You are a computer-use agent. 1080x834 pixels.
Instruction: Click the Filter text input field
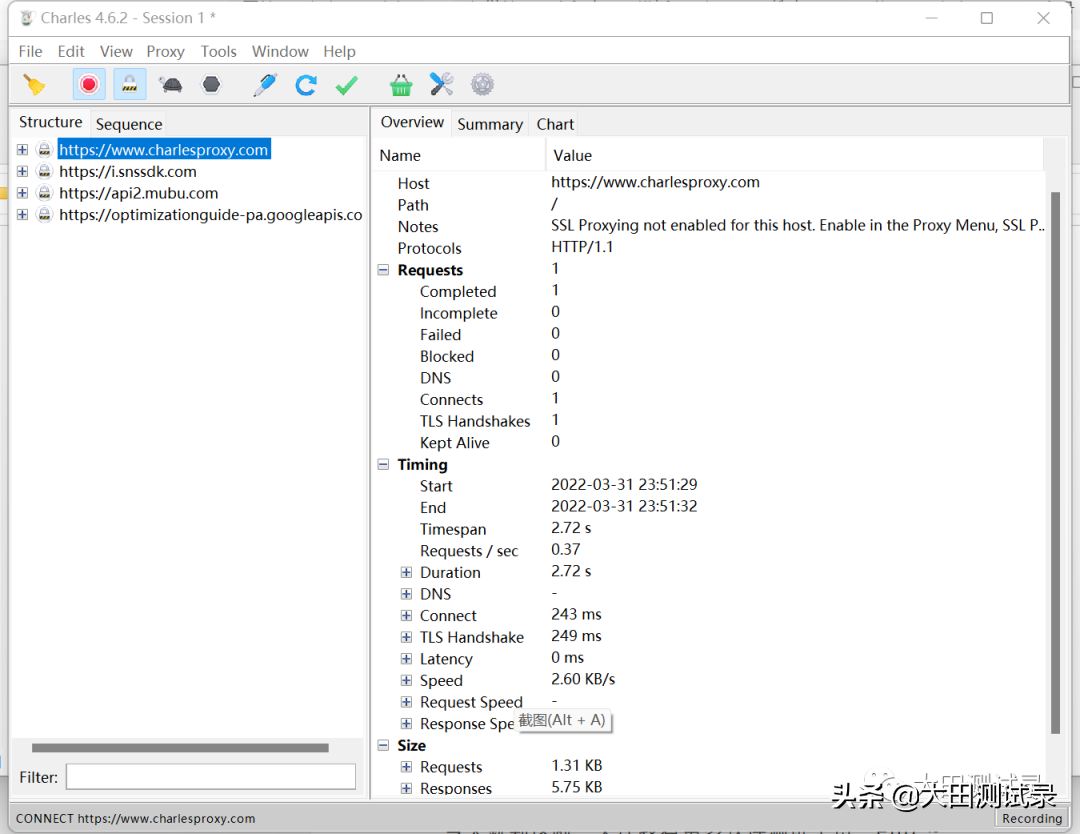[210, 777]
